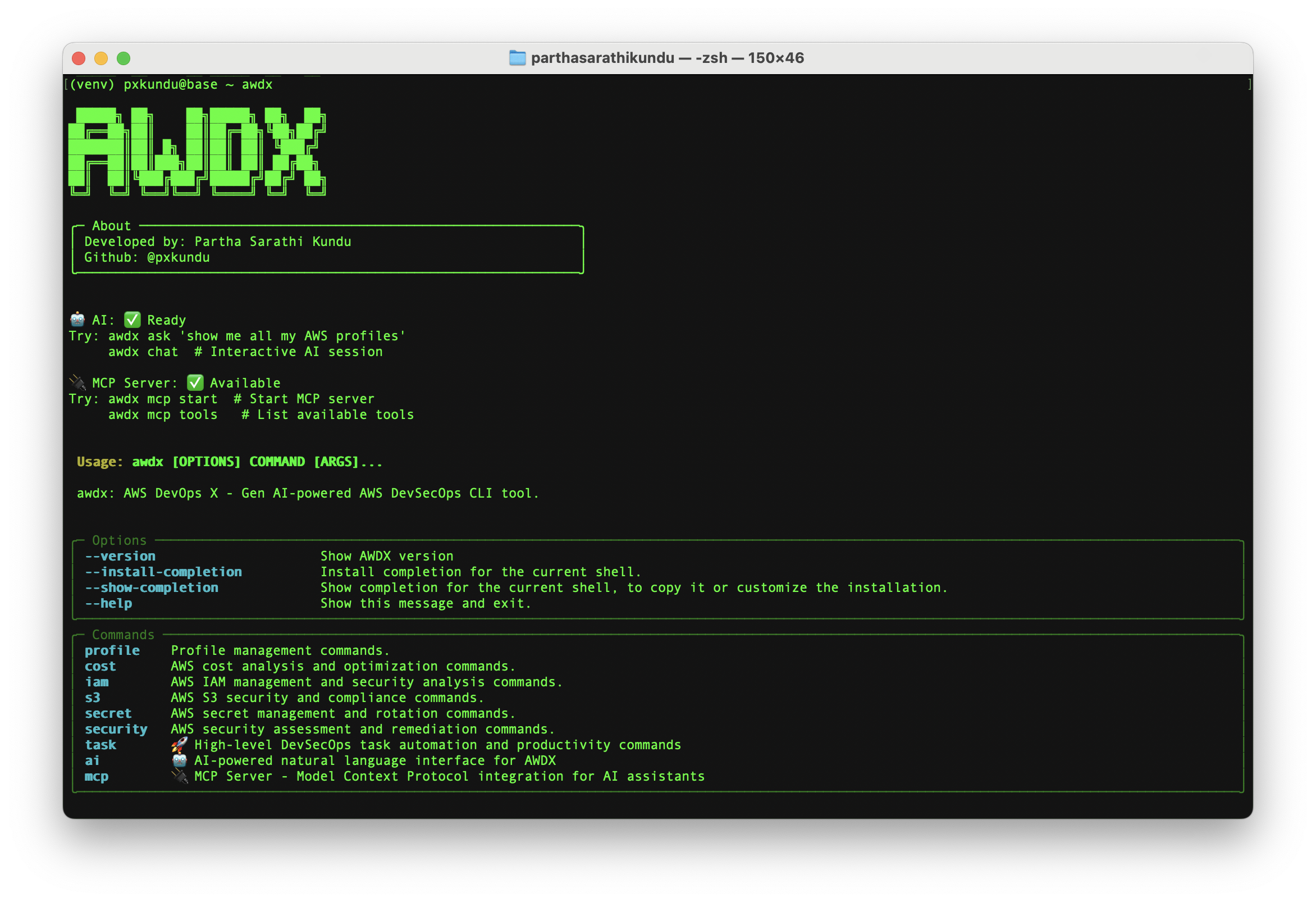
Task: Click the robot emoji in ai command row
Action: pos(180,760)
